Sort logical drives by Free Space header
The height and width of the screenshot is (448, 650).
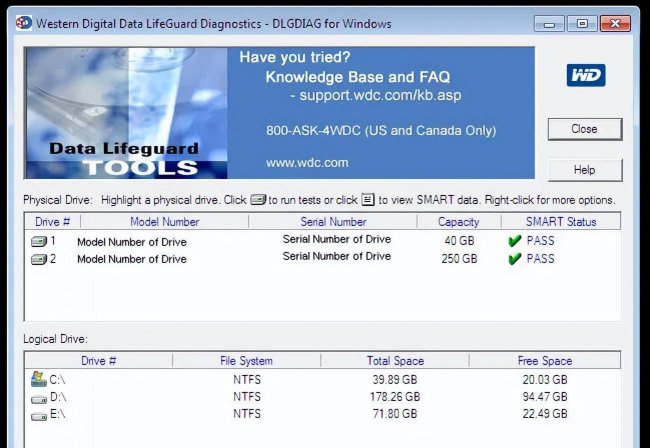(545, 361)
